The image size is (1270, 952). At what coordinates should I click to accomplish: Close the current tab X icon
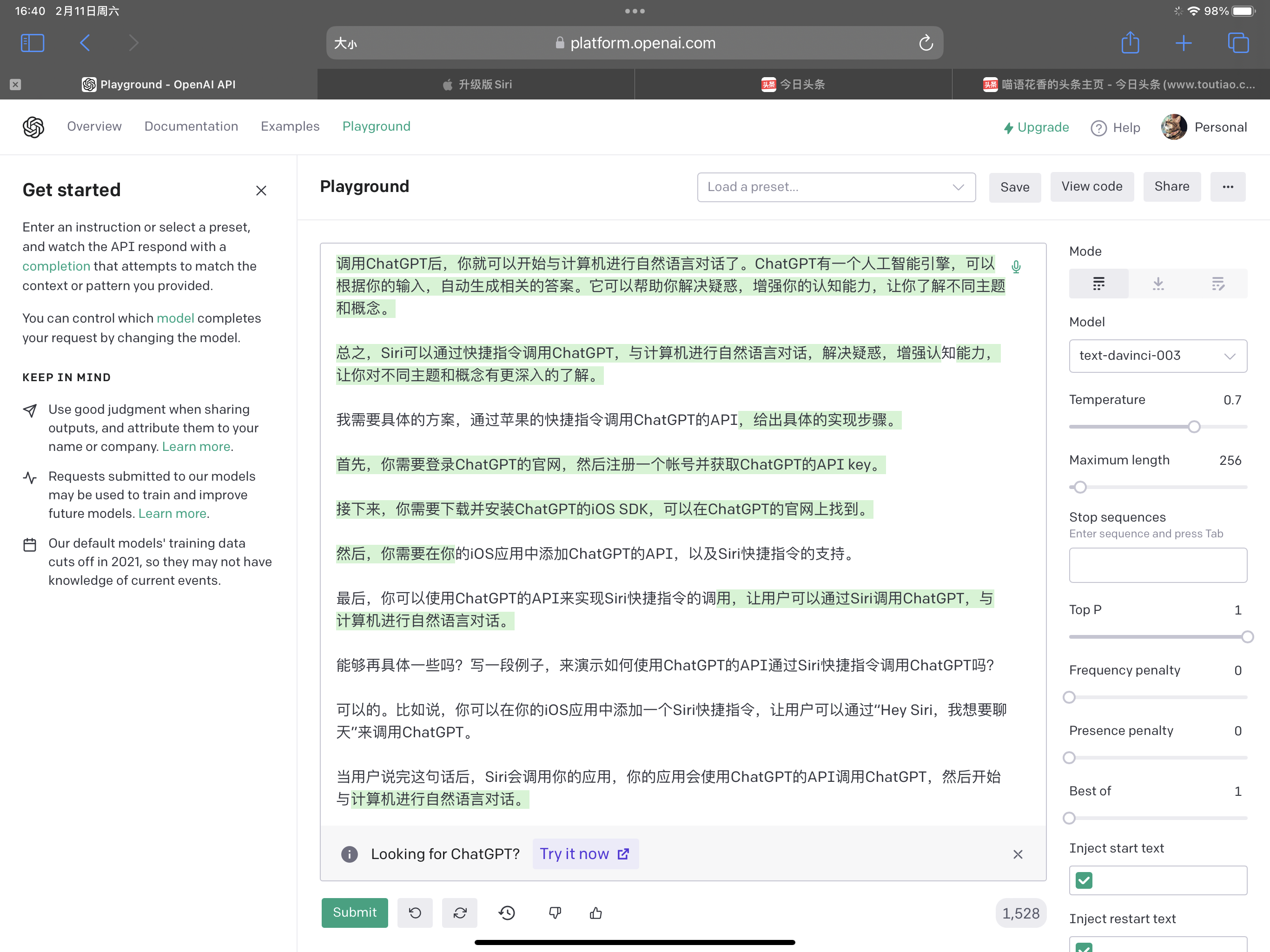15,85
